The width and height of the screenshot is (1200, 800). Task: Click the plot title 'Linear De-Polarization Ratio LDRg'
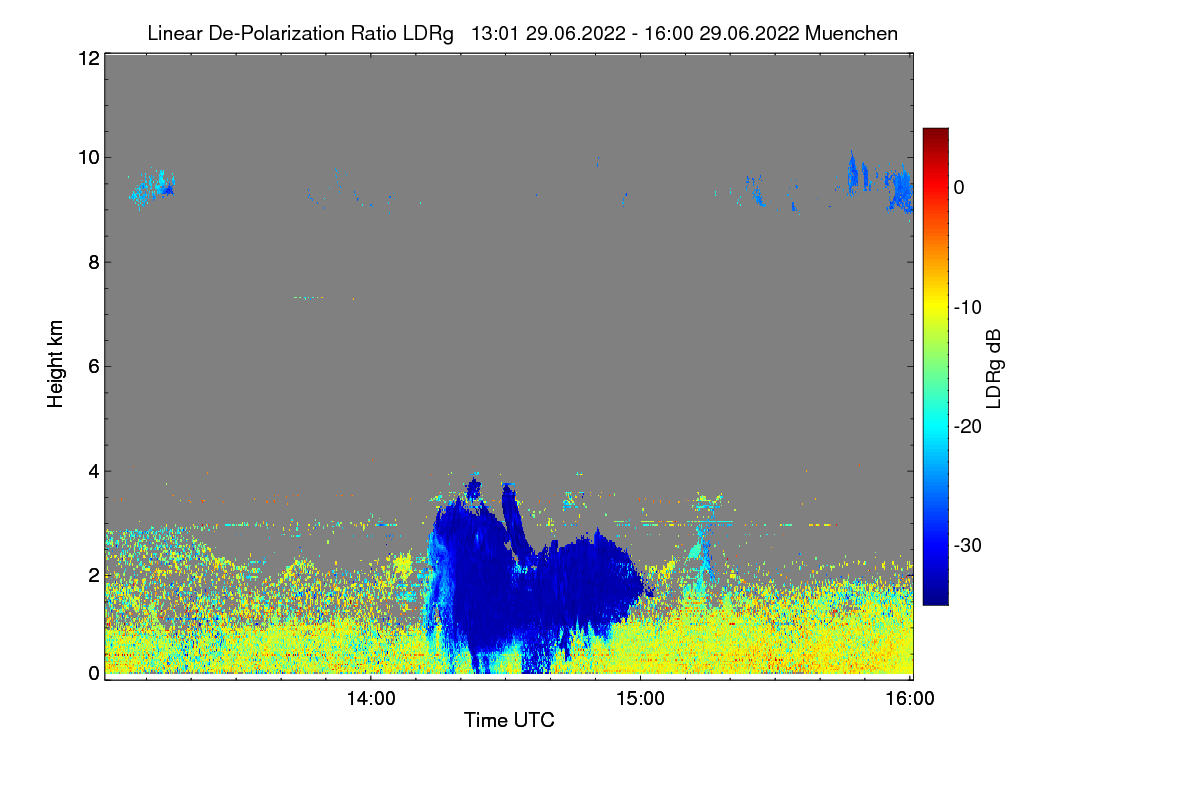pyautogui.click(x=300, y=34)
